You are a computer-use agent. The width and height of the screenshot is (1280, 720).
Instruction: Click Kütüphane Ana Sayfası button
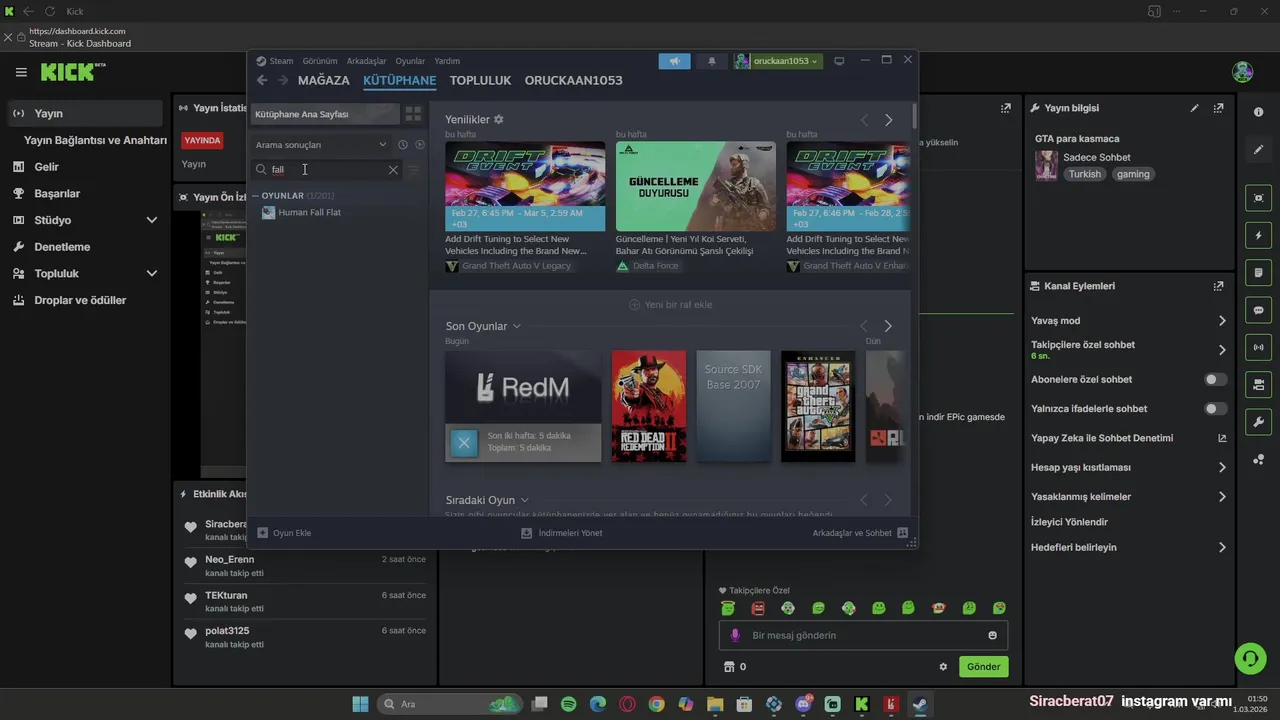pyautogui.click(x=323, y=114)
